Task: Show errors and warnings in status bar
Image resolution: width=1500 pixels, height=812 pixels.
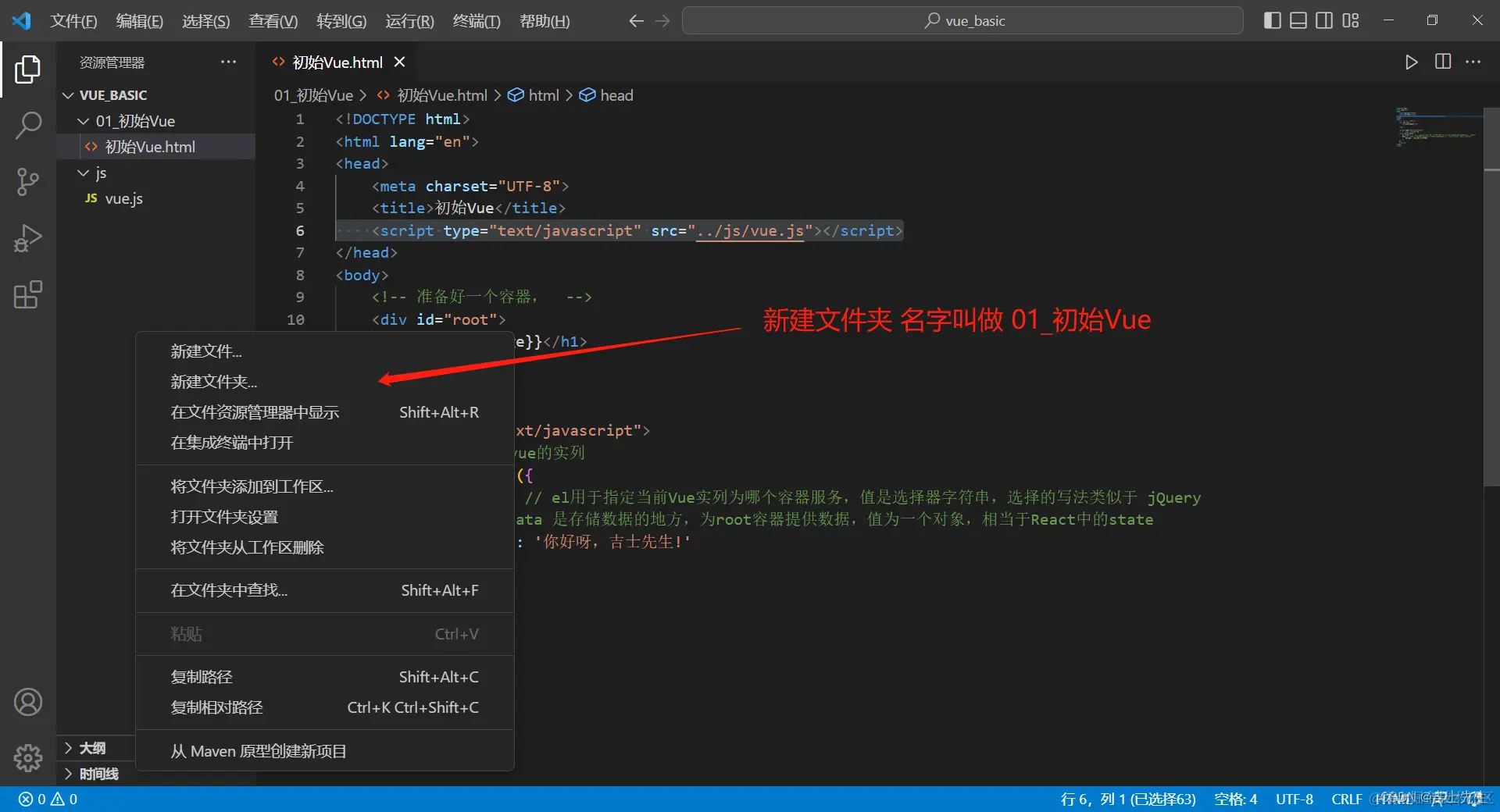Action: coord(48,799)
